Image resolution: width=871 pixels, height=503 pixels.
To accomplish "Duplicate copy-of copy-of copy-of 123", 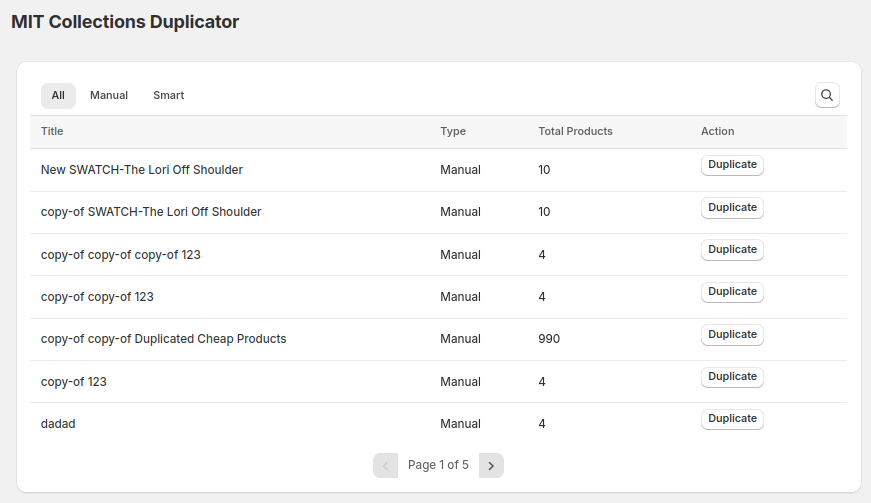I will (x=732, y=250).
